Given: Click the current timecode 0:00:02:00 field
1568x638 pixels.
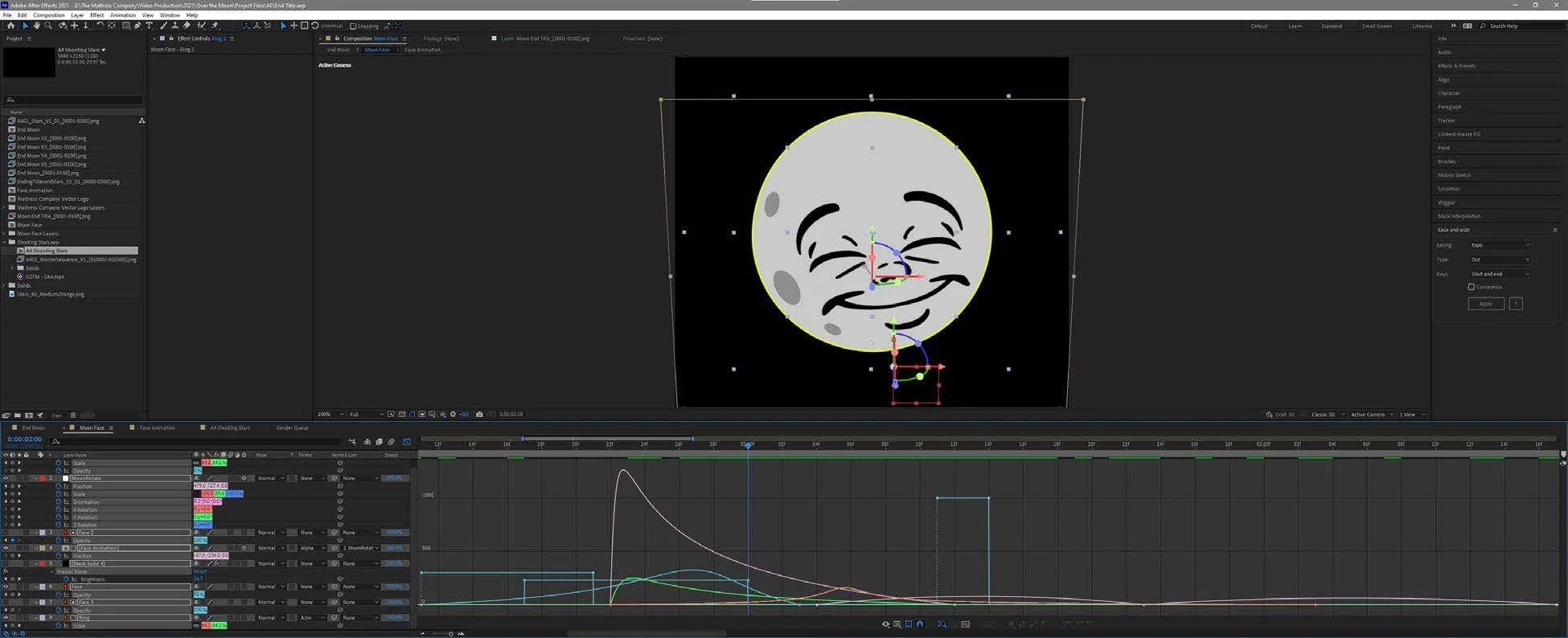Looking at the screenshot, I should [x=24, y=440].
